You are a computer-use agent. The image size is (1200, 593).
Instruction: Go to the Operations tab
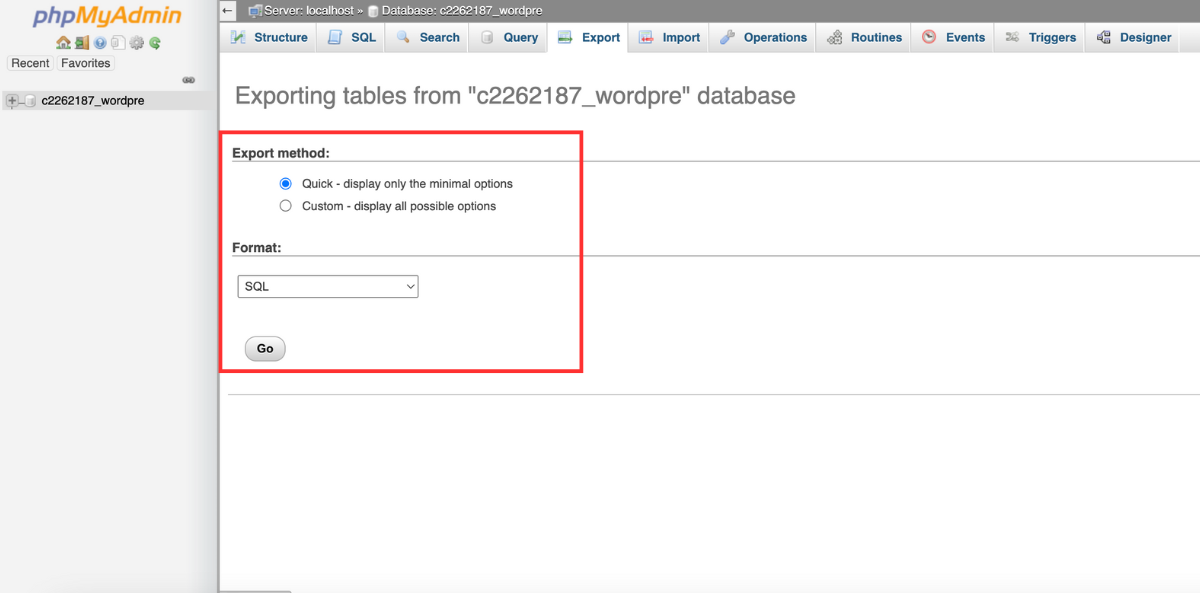(763, 38)
